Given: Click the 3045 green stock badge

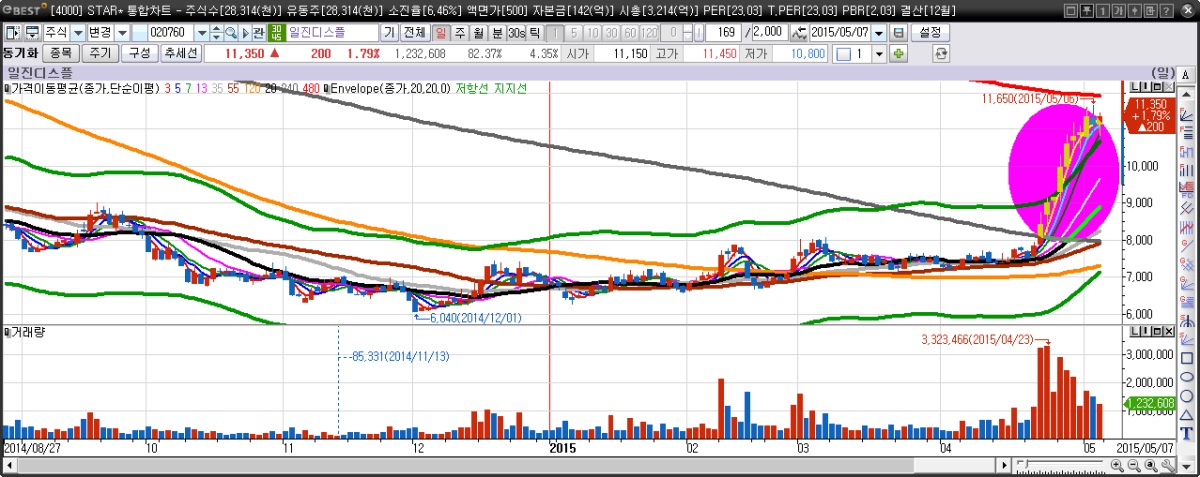Looking at the screenshot, I should (277, 33).
